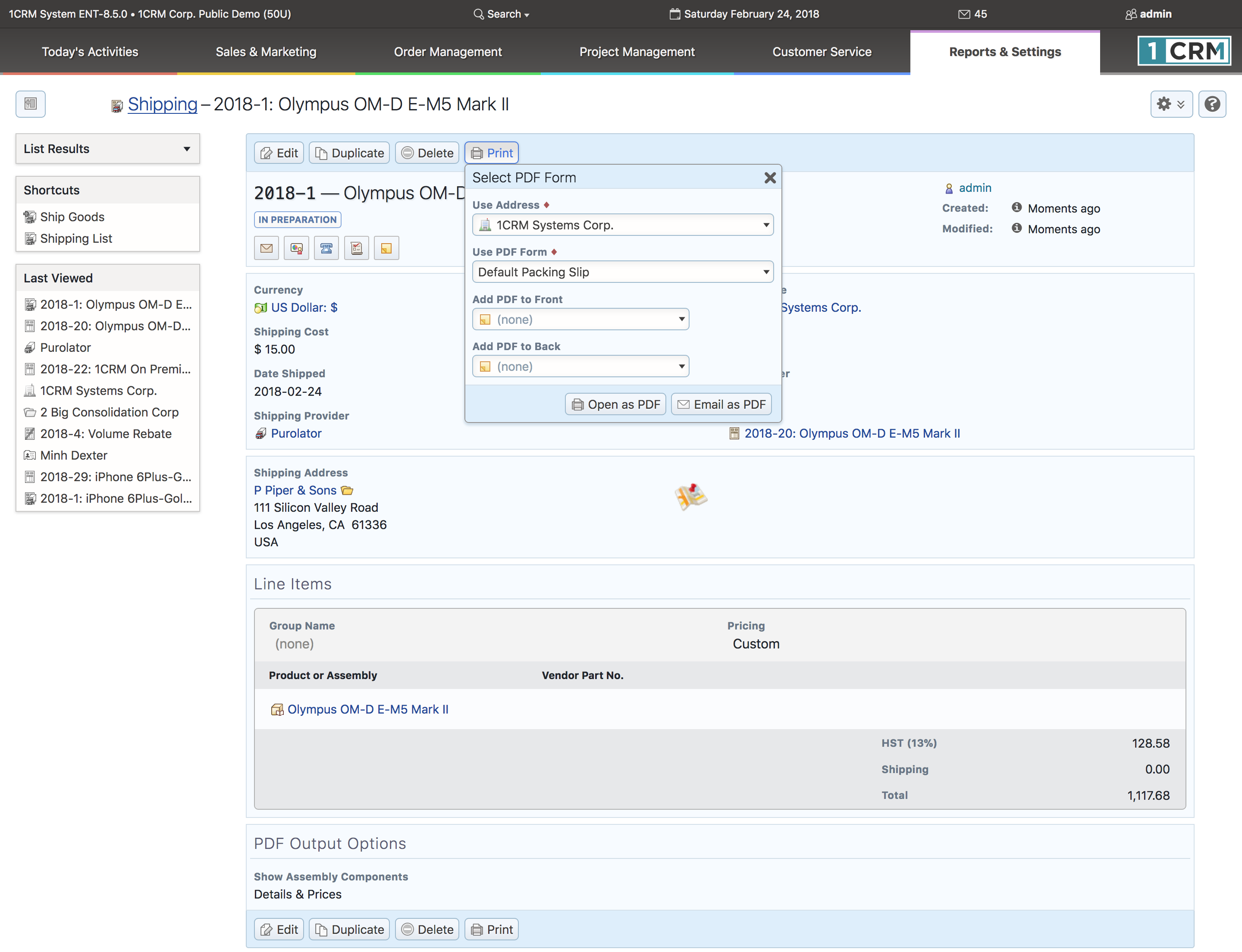Viewport: 1242px width, 952px height.
Task: Click the info icon beside Created
Action: (1016, 208)
